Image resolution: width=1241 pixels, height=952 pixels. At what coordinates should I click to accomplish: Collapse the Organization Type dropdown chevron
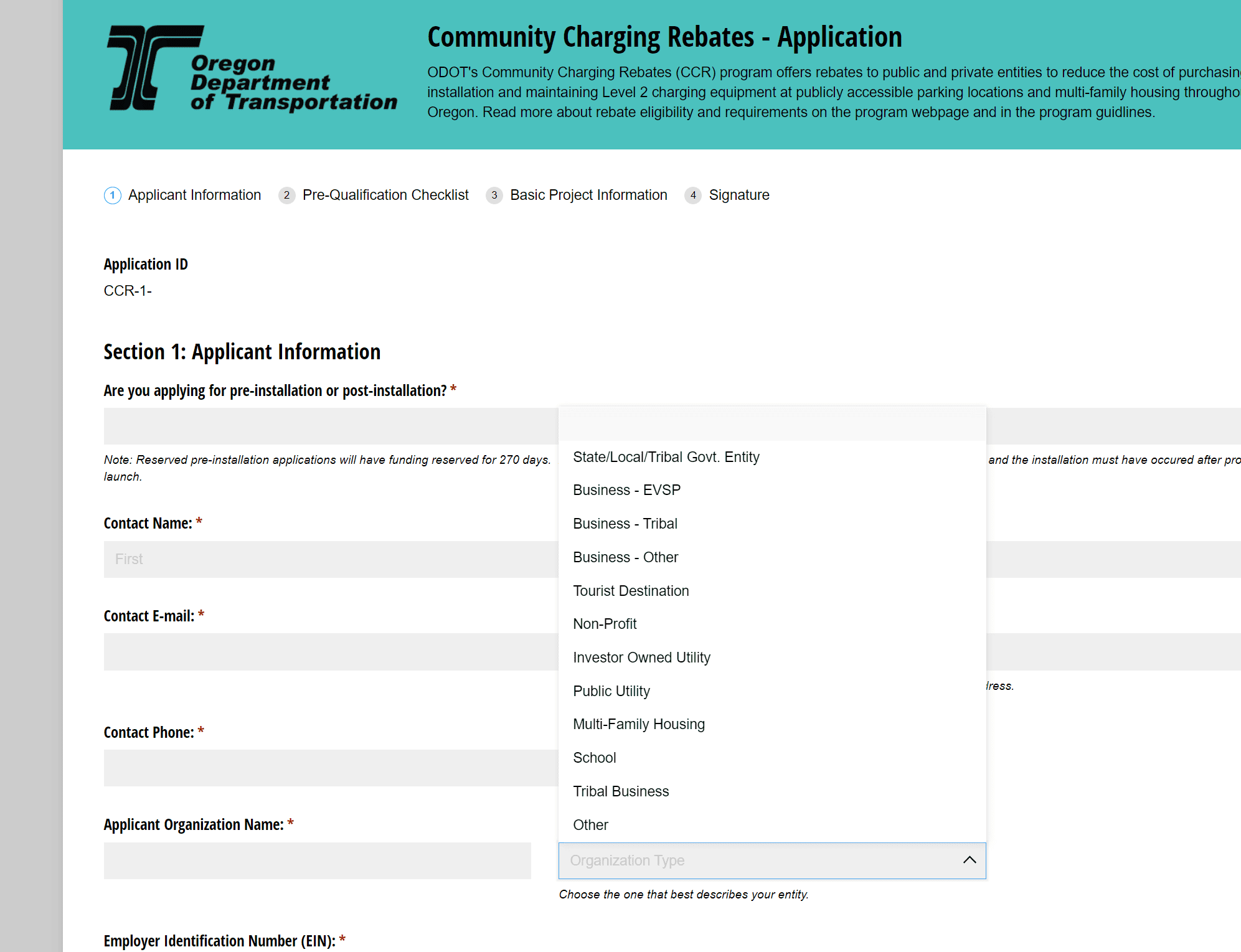970,860
